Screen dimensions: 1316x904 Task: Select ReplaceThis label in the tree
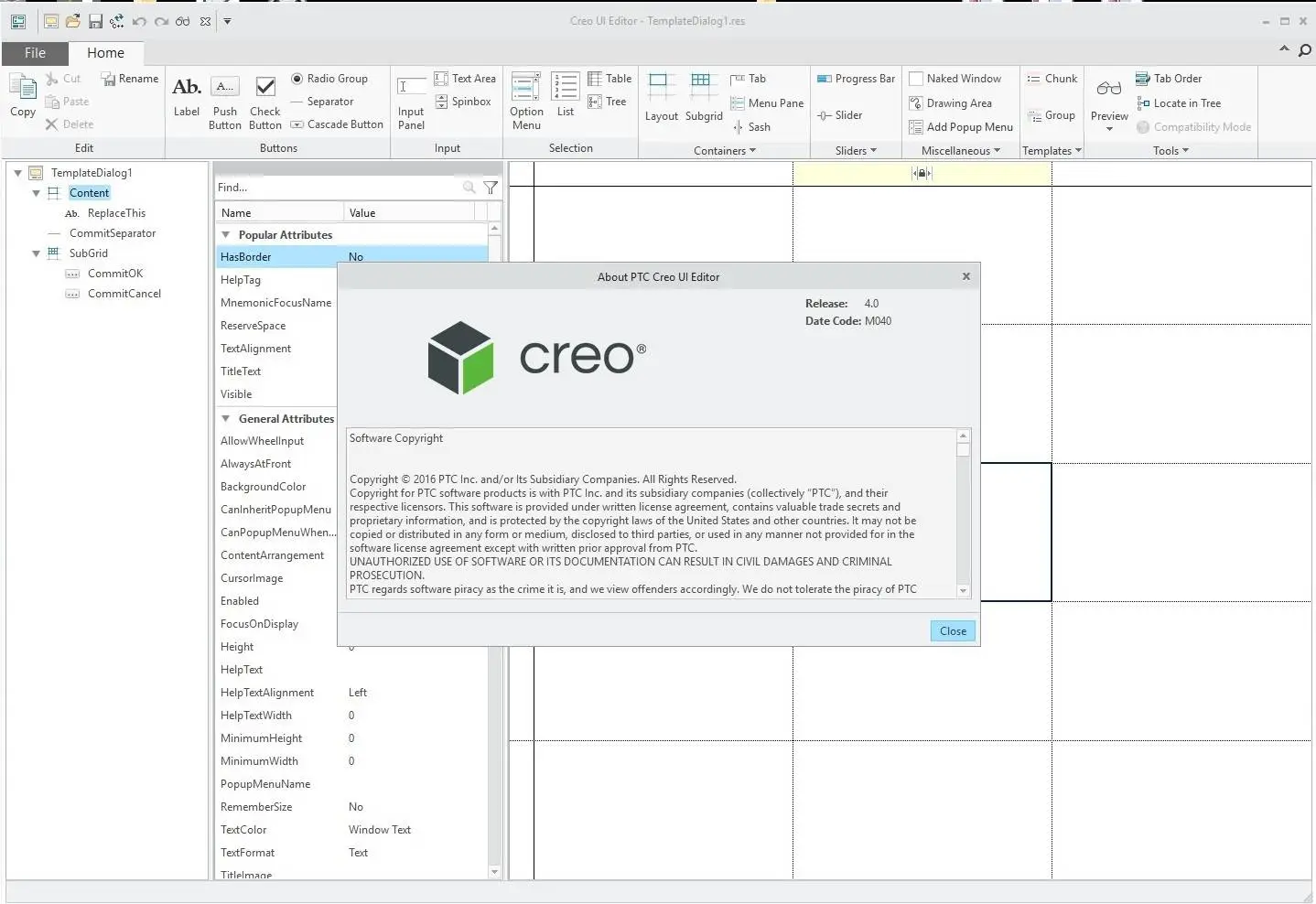pos(116,213)
